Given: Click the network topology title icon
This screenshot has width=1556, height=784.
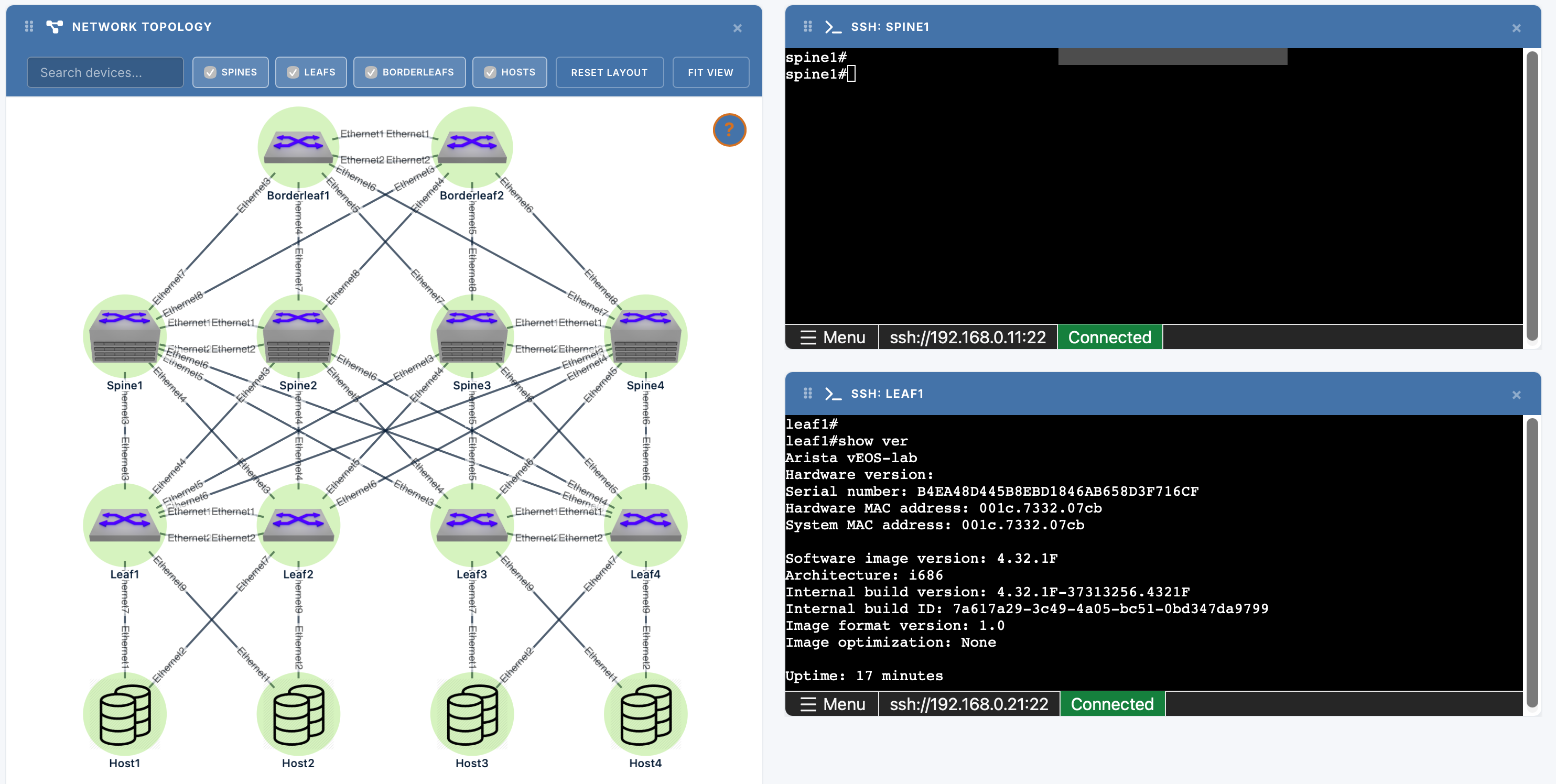Looking at the screenshot, I should [55, 27].
